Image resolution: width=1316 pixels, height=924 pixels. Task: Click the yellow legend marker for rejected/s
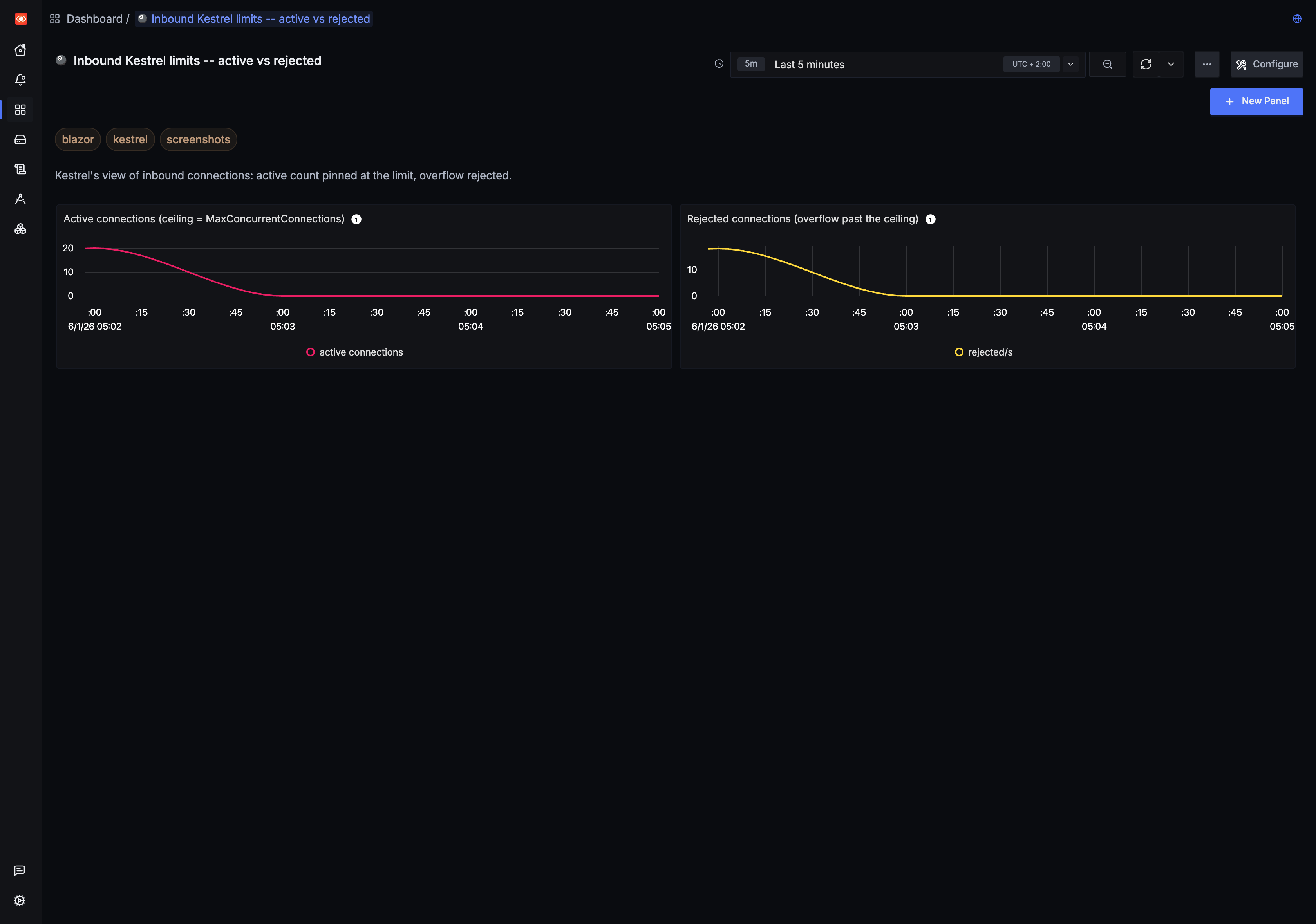coord(959,352)
